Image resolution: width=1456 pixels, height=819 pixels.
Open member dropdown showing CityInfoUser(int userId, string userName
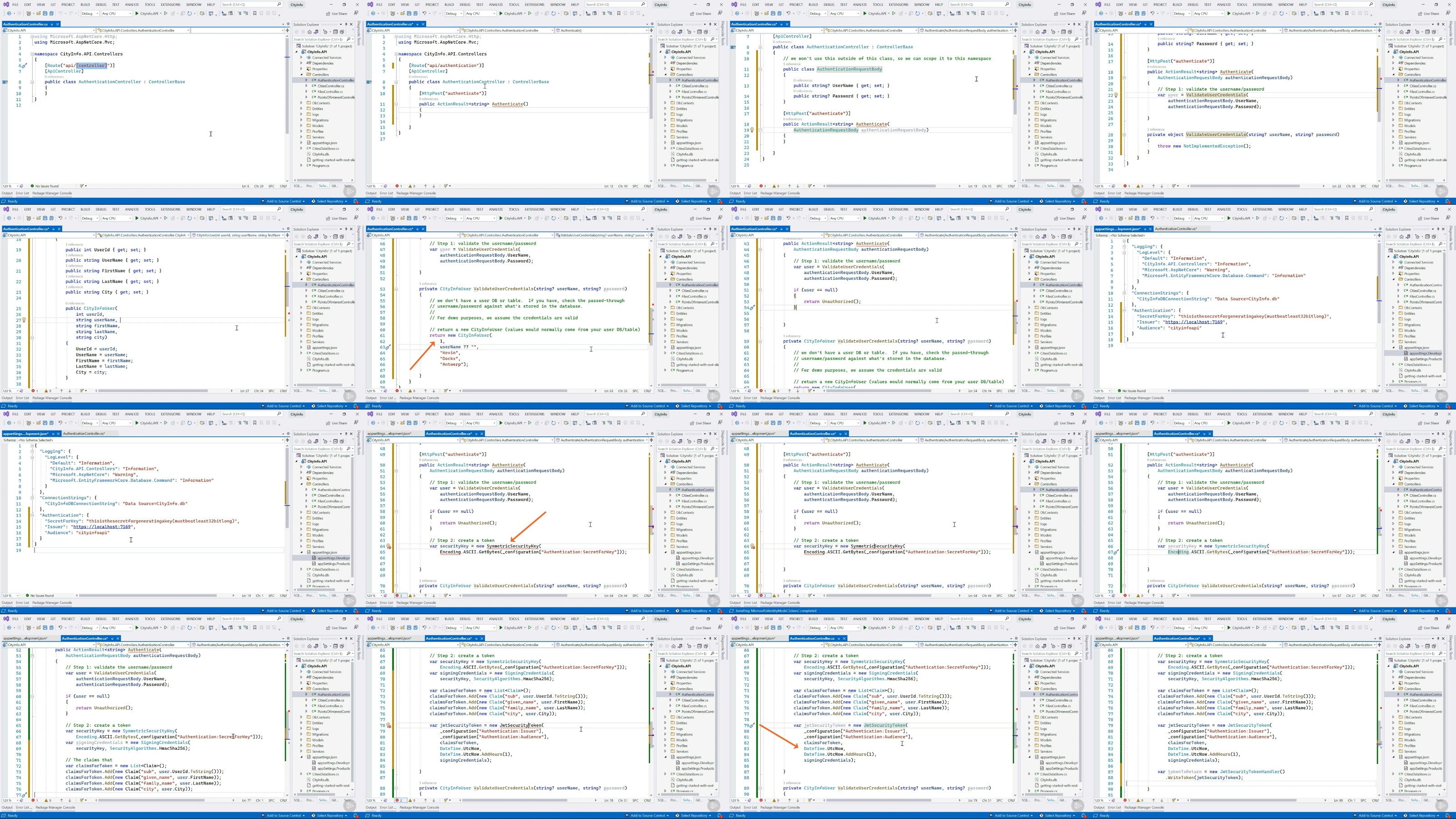(x=238, y=235)
